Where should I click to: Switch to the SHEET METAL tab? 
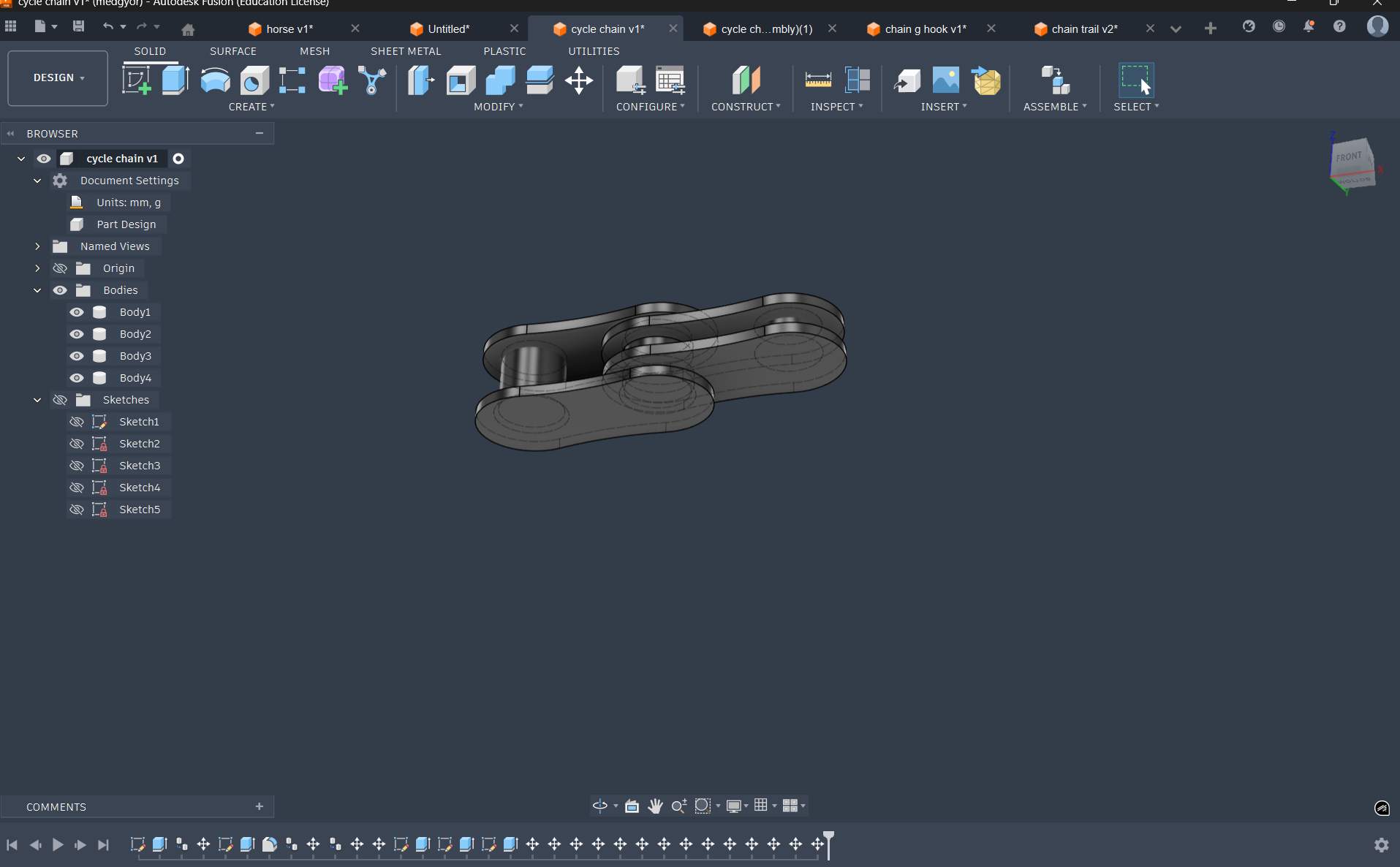(405, 51)
